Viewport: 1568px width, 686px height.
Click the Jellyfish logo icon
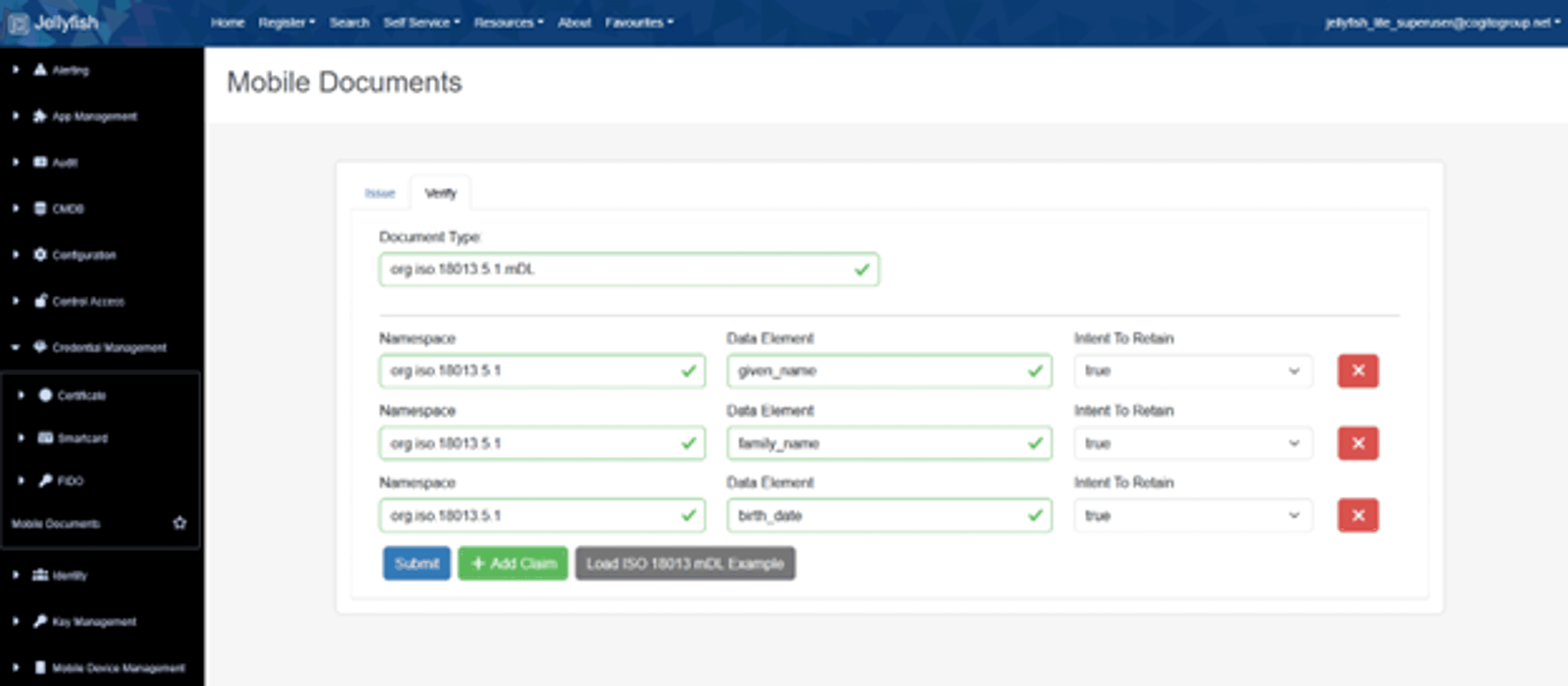tap(18, 24)
